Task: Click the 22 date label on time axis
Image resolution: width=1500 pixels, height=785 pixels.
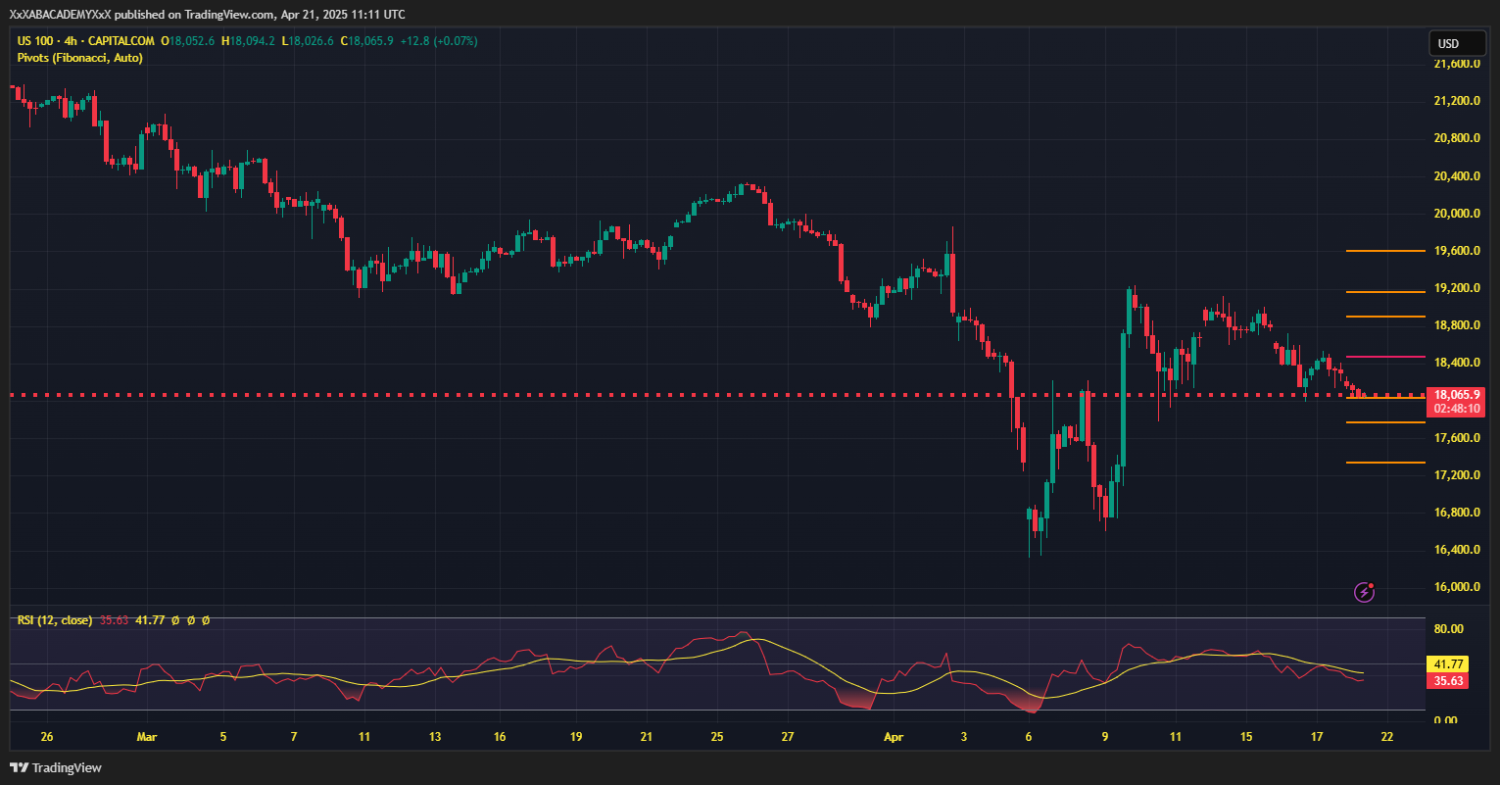Action: coord(1386,737)
